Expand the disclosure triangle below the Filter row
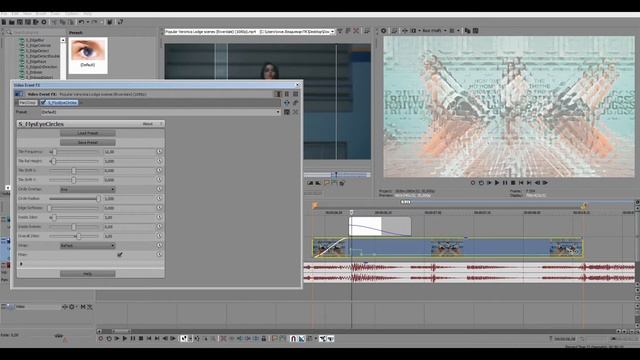Viewport: 640px width, 360px height. point(21,264)
